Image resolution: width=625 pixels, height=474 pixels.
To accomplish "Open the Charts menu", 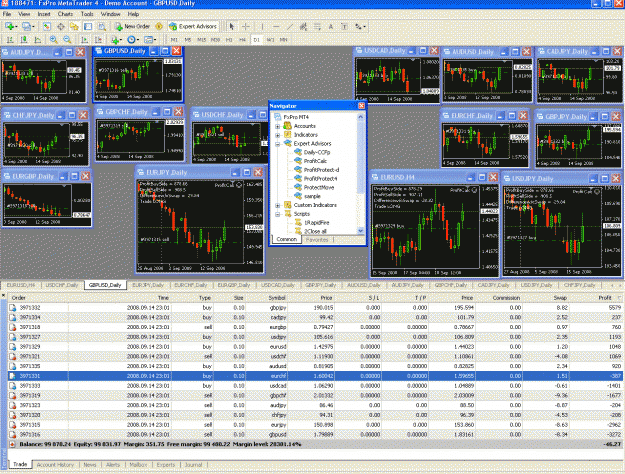I will pos(65,14).
